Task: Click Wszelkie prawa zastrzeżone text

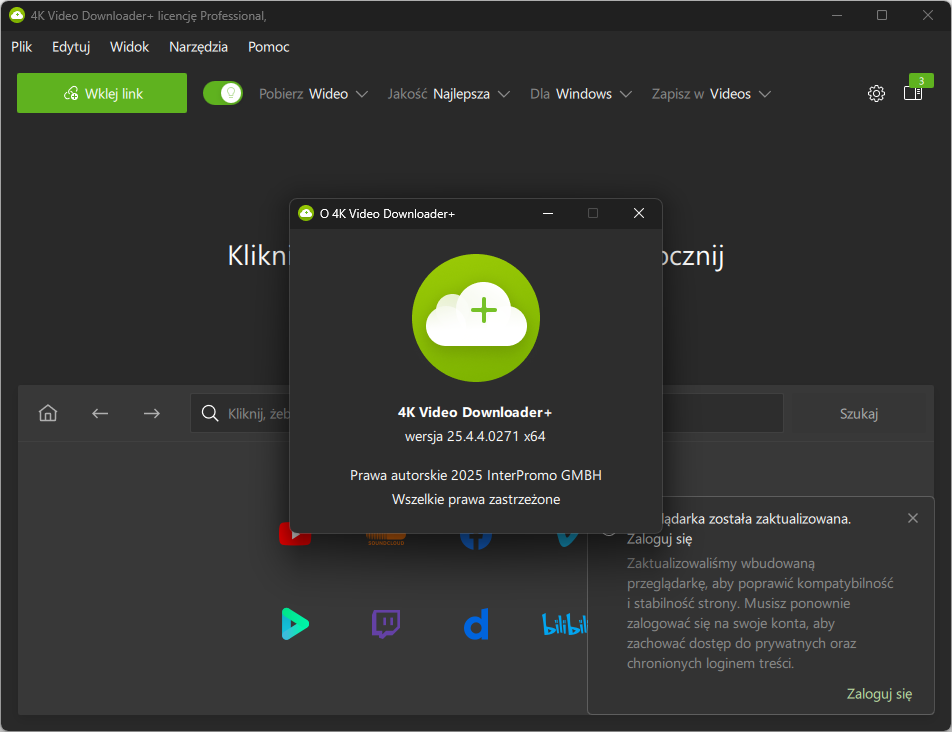Action: pos(476,500)
